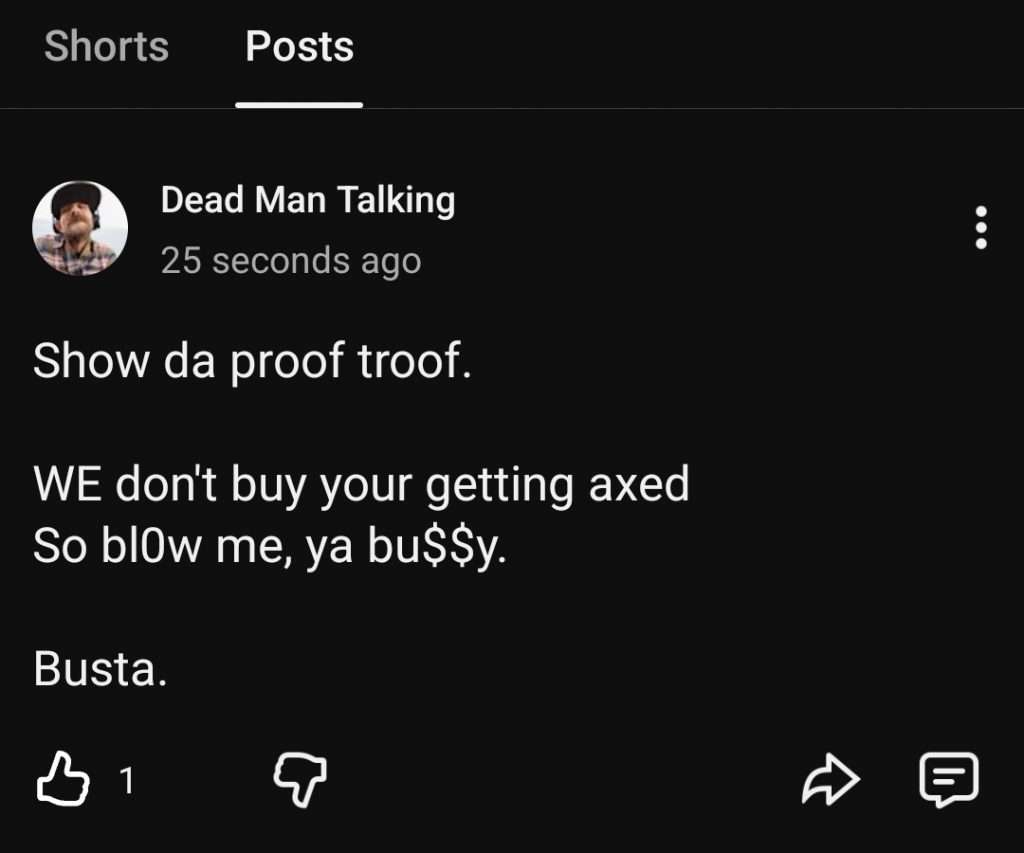Open the Dead Man Talking channel name
Image resolution: width=1024 pixels, height=853 pixels.
click(307, 200)
